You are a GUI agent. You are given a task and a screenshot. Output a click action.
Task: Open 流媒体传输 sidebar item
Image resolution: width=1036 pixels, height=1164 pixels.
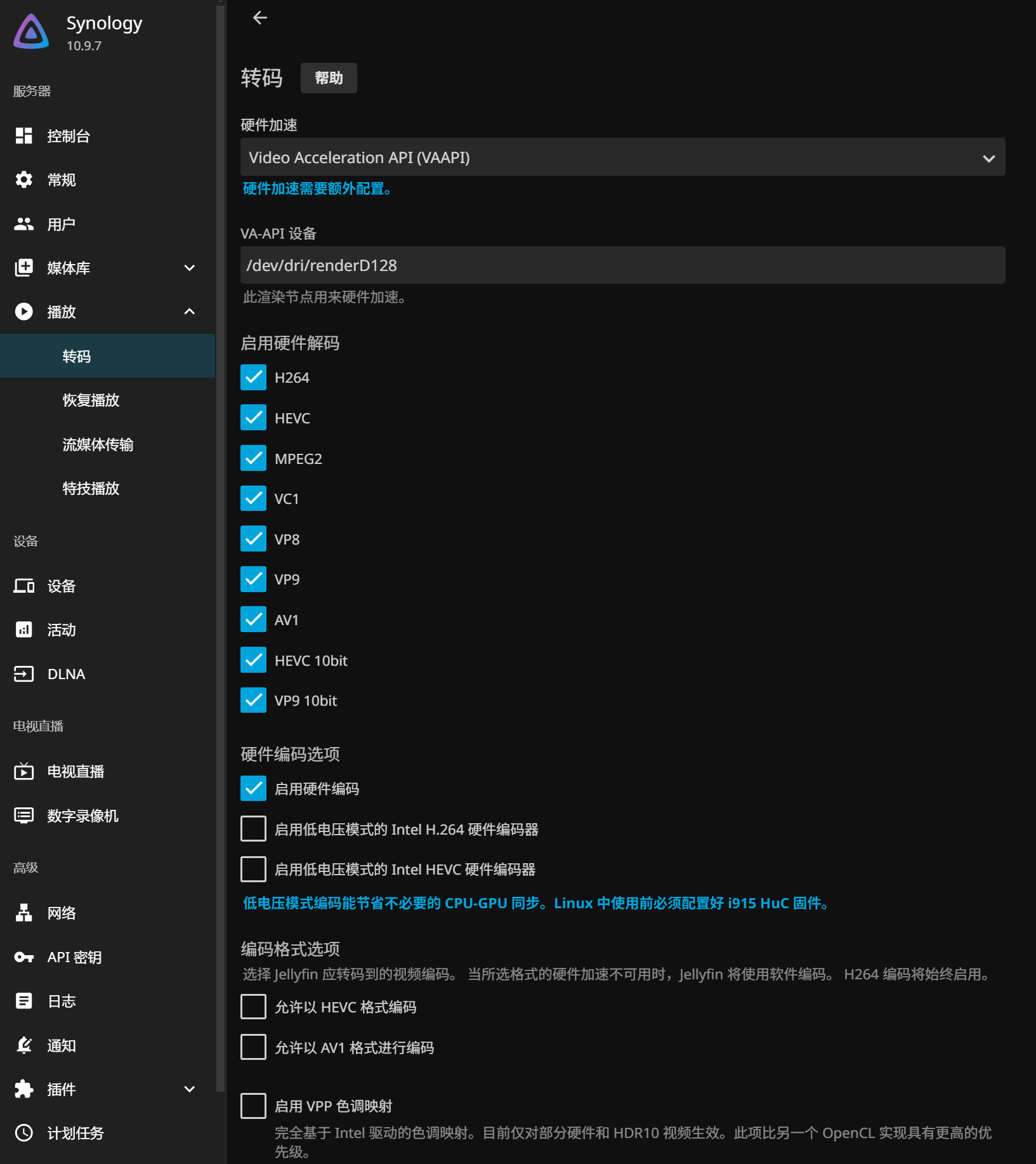98,445
